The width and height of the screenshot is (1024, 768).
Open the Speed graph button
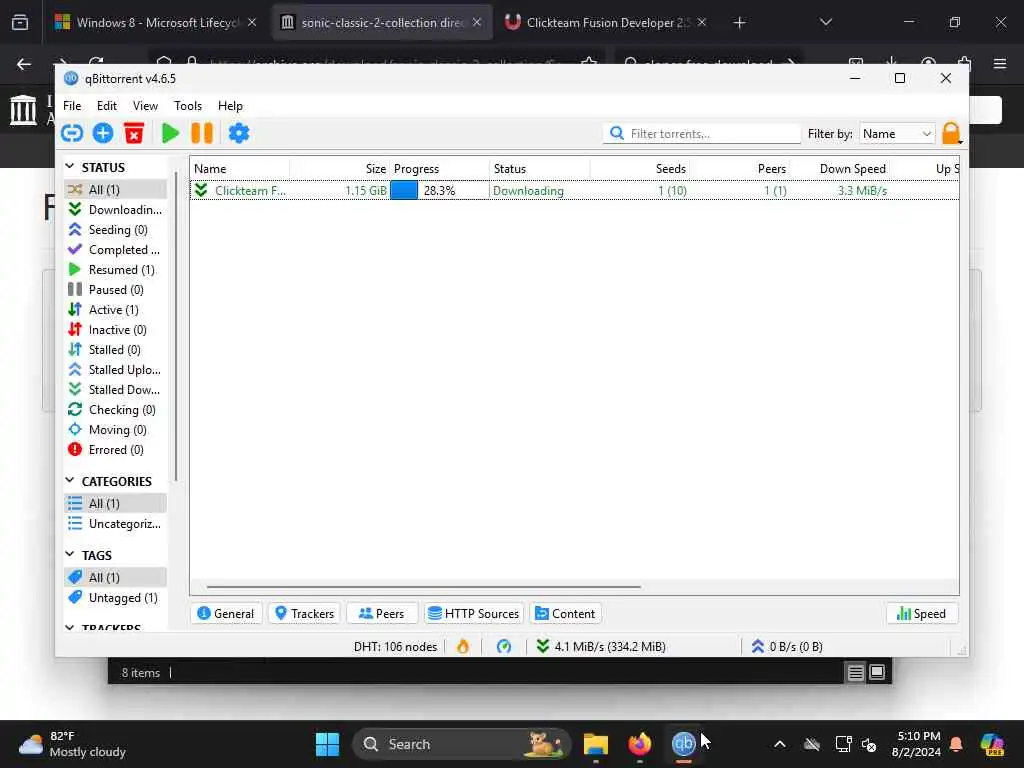921,614
